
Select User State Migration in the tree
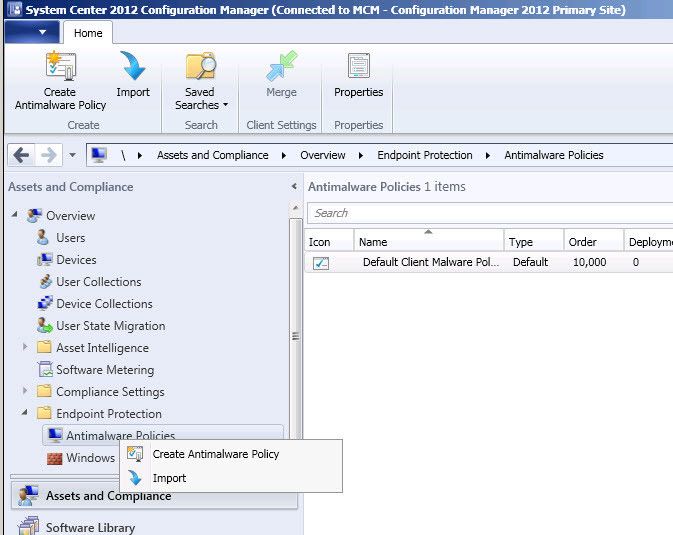111,326
